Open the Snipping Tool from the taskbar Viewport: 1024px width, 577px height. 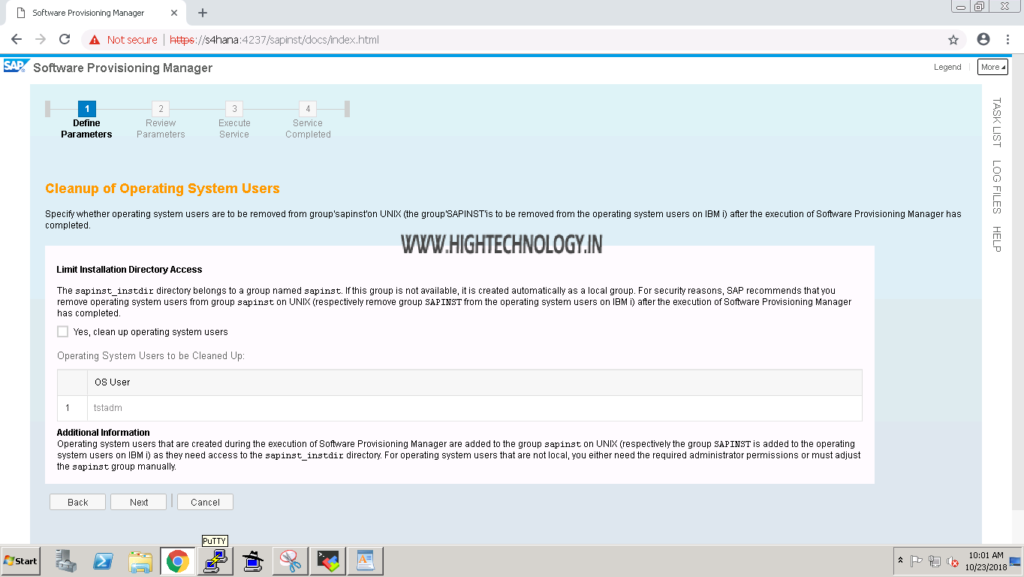point(290,561)
